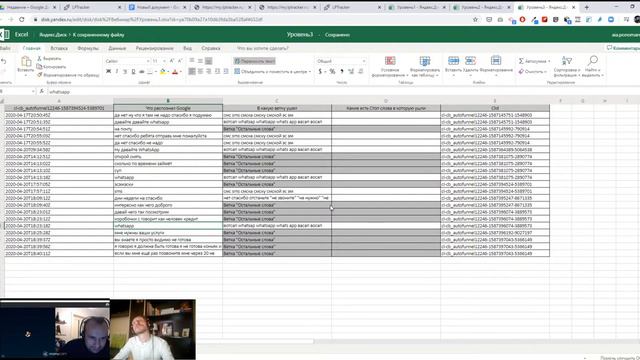Viewport: 640px width, 360px height.
Task: Open Find and Select (Найти и выделить)
Action: (593, 67)
